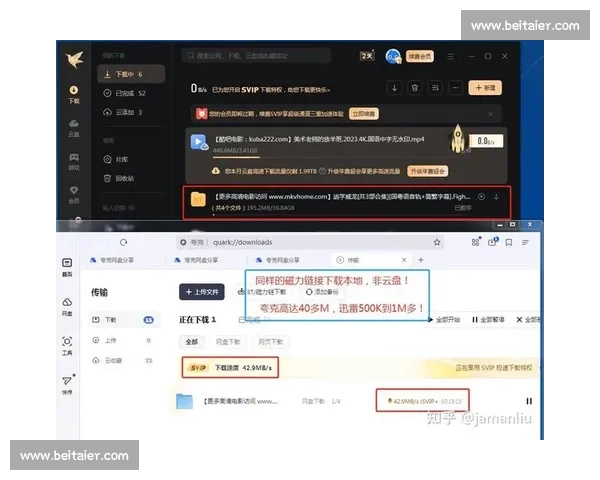Open the 游戏 games icon in Xunlei
This screenshot has height=480, width=600.
coord(74,162)
